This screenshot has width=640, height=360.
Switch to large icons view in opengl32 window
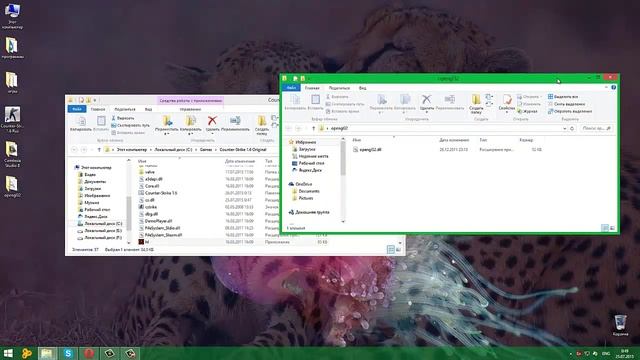tap(612, 228)
